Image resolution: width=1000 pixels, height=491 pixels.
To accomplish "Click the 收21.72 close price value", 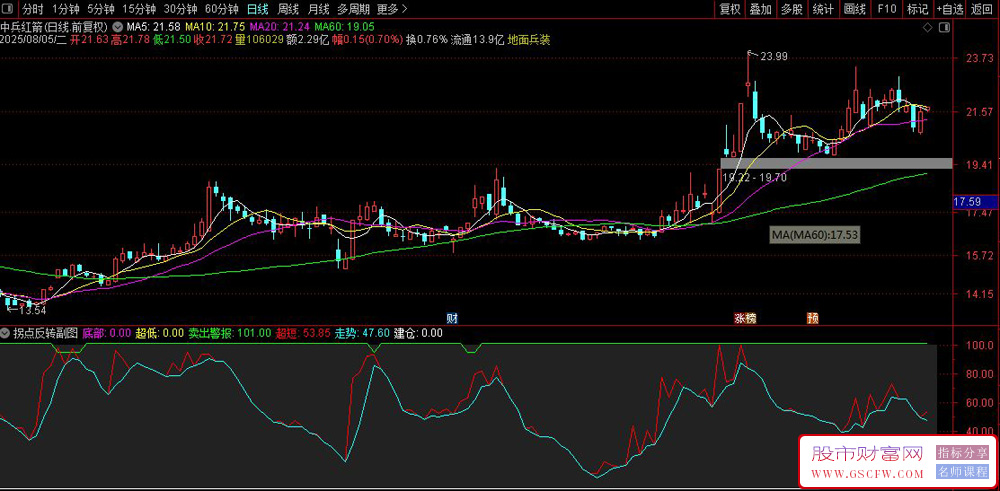I will tap(212, 40).
